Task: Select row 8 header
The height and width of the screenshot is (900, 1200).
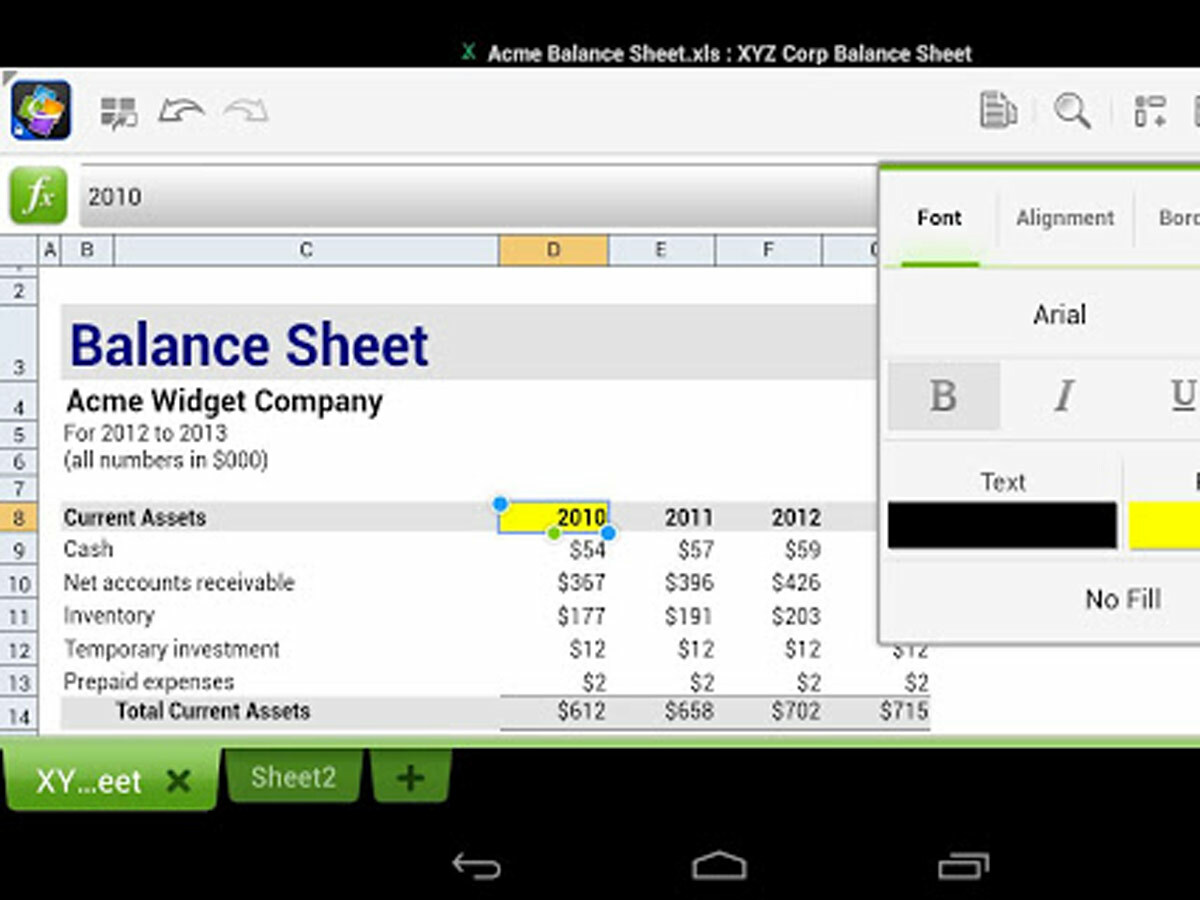Action: [19, 518]
